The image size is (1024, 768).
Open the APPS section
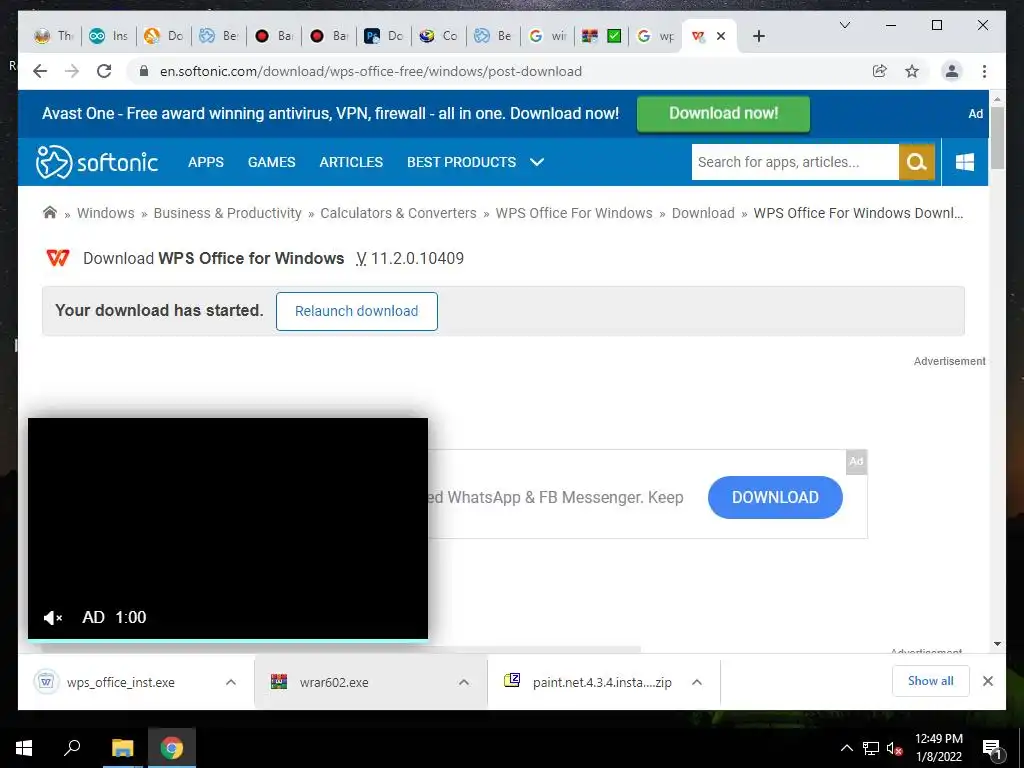tap(206, 162)
